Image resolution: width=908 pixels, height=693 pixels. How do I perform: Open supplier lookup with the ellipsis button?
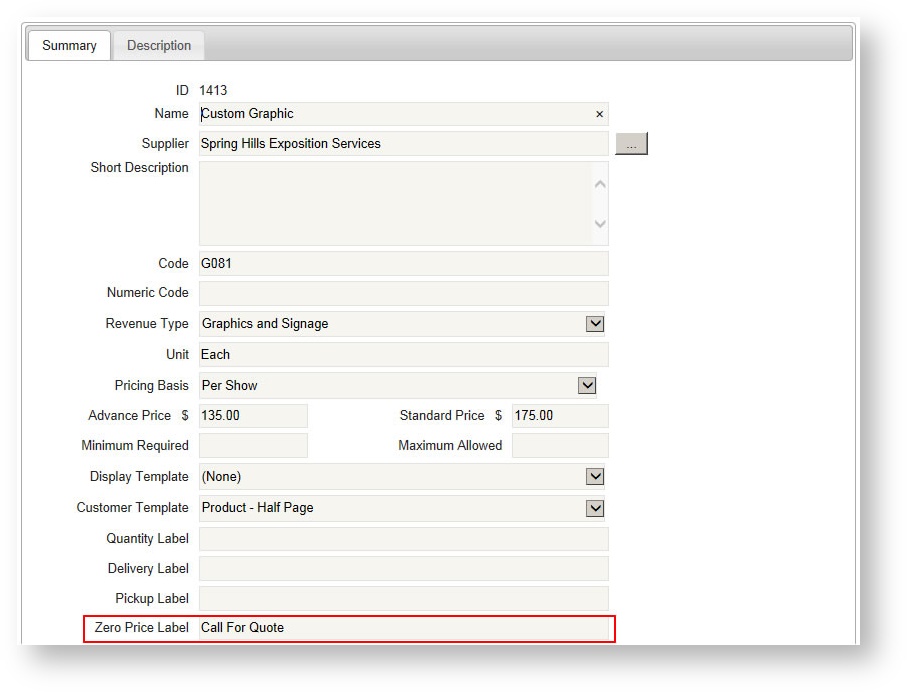tap(631, 144)
